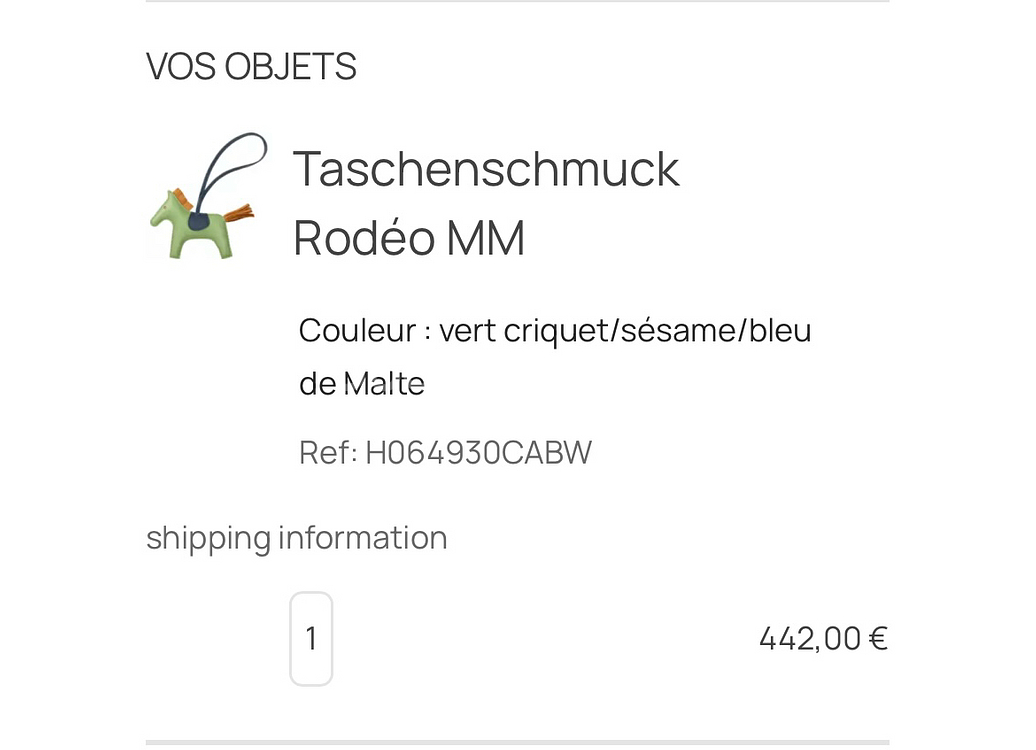Open the Taschenschmuck product title

point(485,168)
